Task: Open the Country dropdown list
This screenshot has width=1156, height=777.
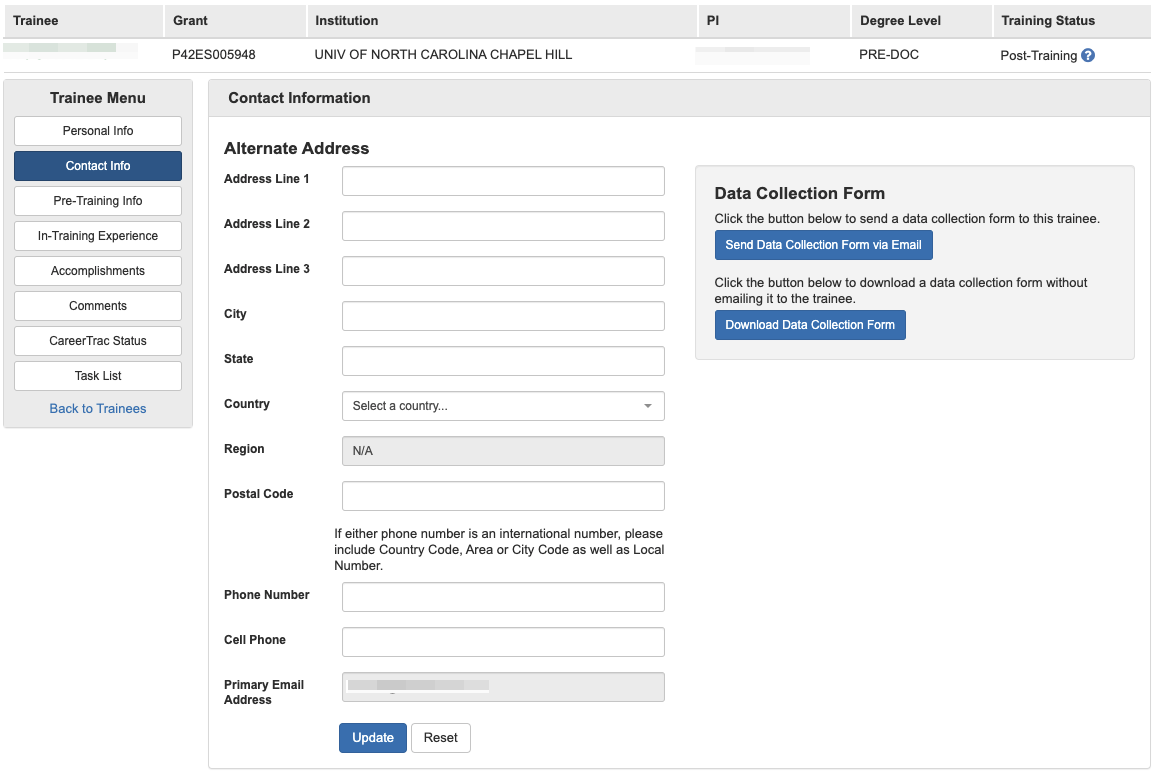Action: point(503,406)
